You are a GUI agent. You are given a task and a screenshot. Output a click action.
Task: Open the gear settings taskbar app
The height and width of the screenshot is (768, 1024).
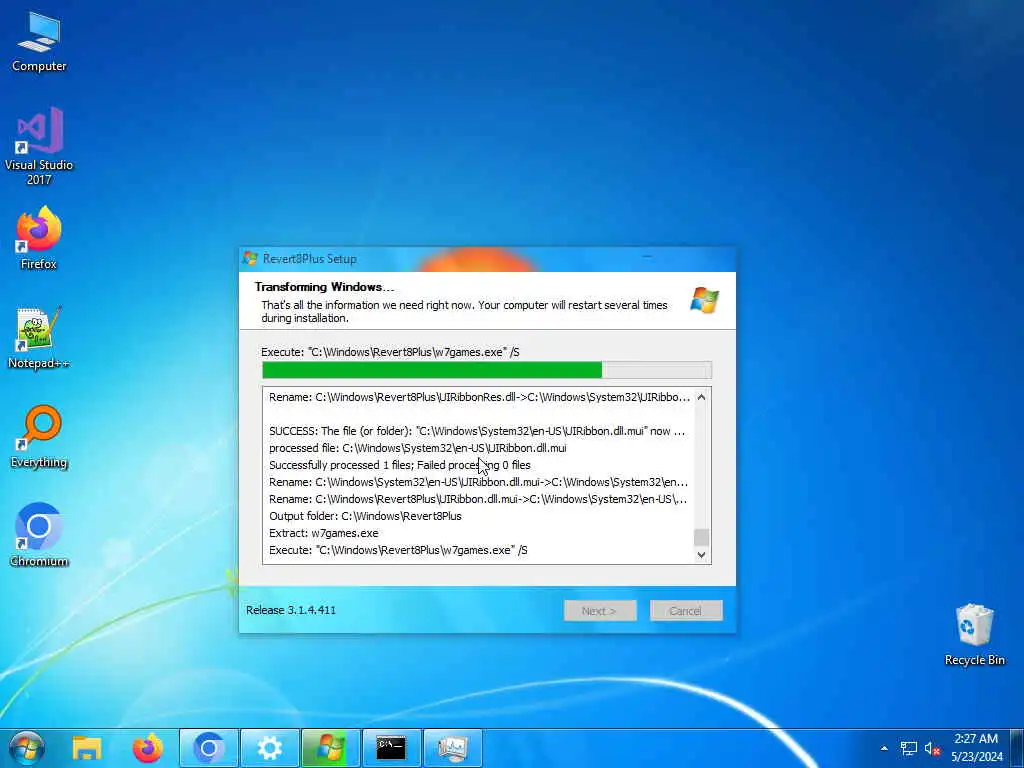[x=270, y=748]
